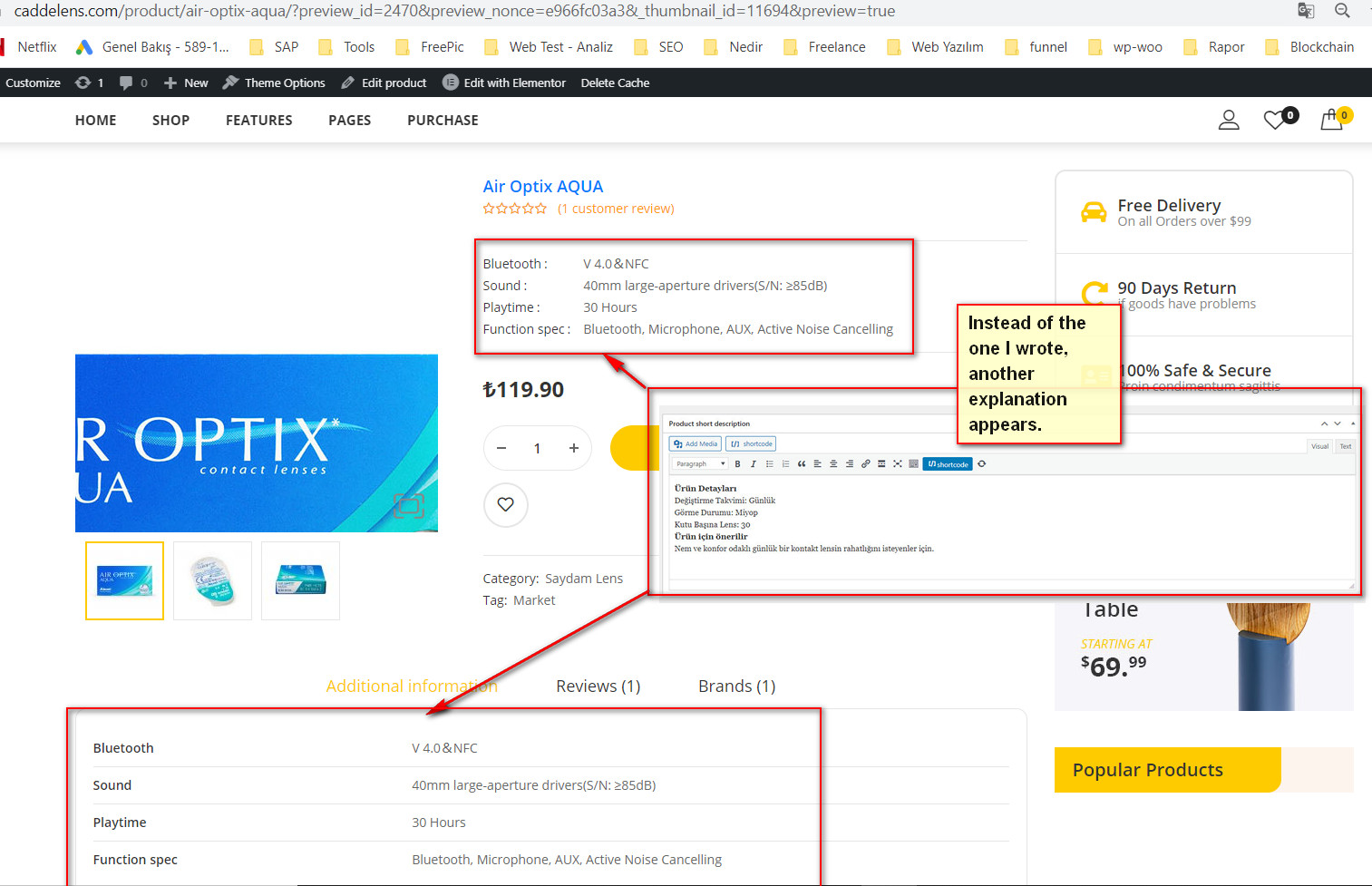Open the wishlist heart in header
The height and width of the screenshot is (886, 1372).
click(x=1275, y=120)
